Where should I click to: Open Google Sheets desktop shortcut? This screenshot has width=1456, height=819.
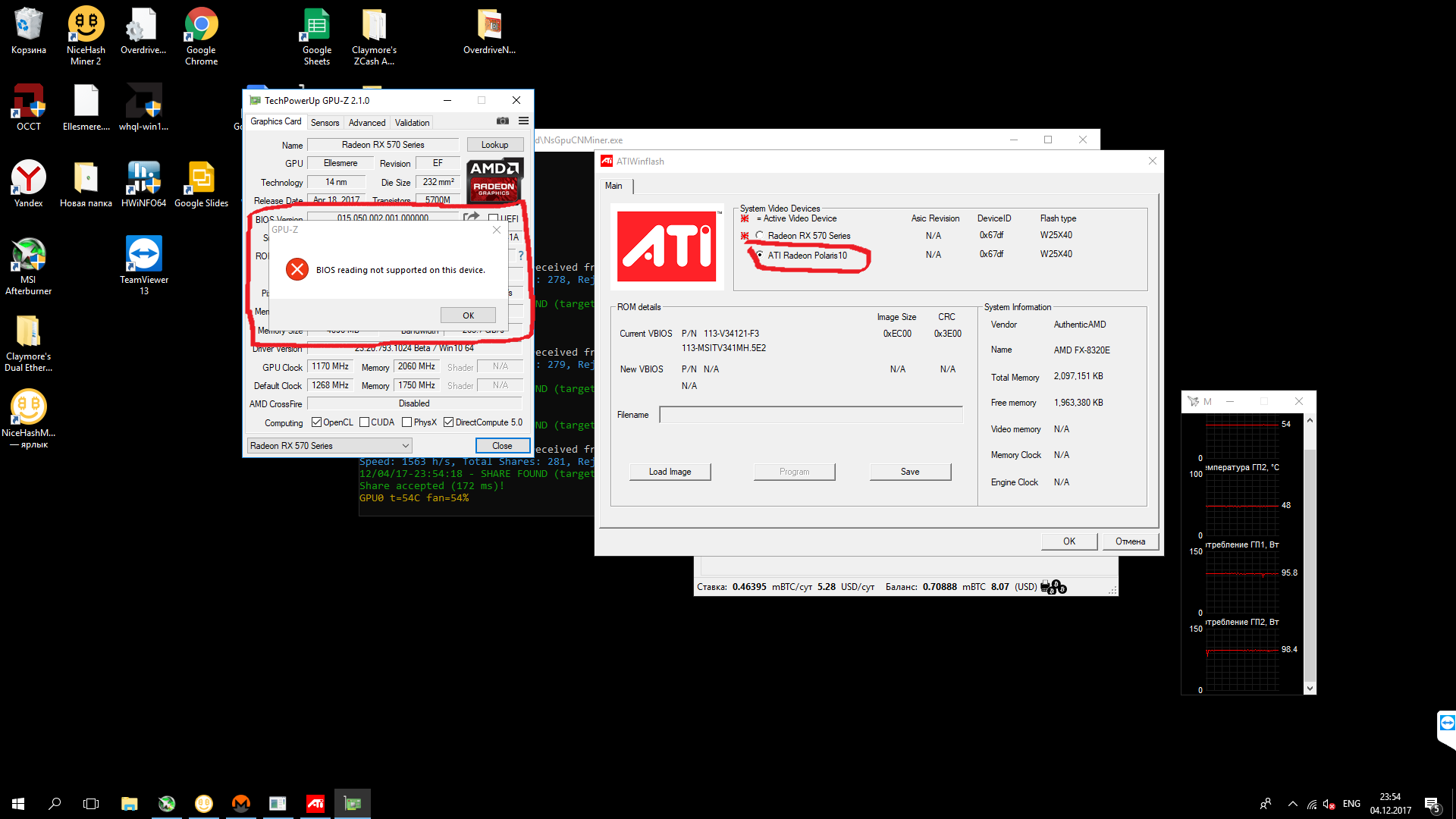pyautogui.click(x=316, y=36)
